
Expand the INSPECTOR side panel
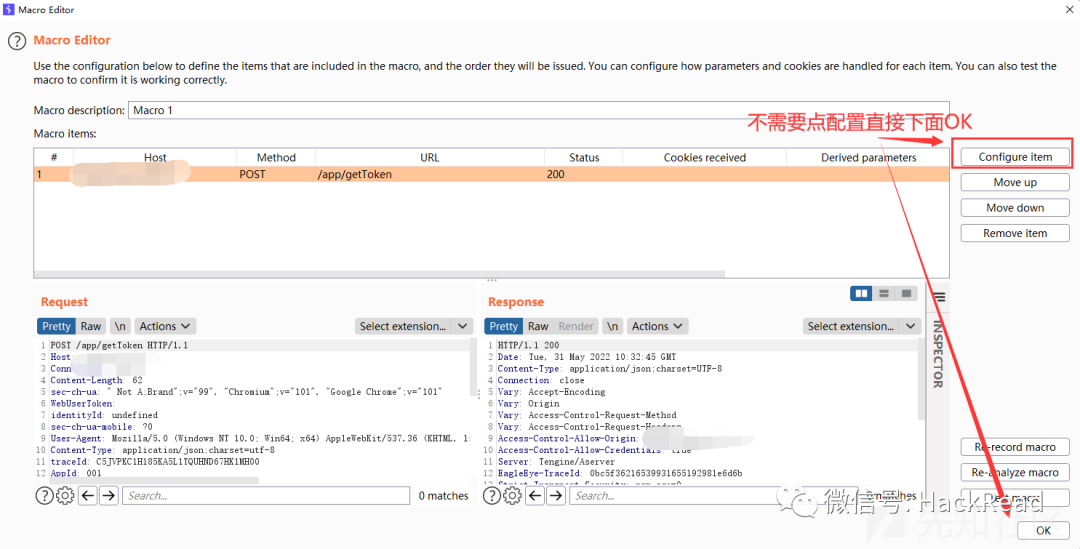[937, 353]
